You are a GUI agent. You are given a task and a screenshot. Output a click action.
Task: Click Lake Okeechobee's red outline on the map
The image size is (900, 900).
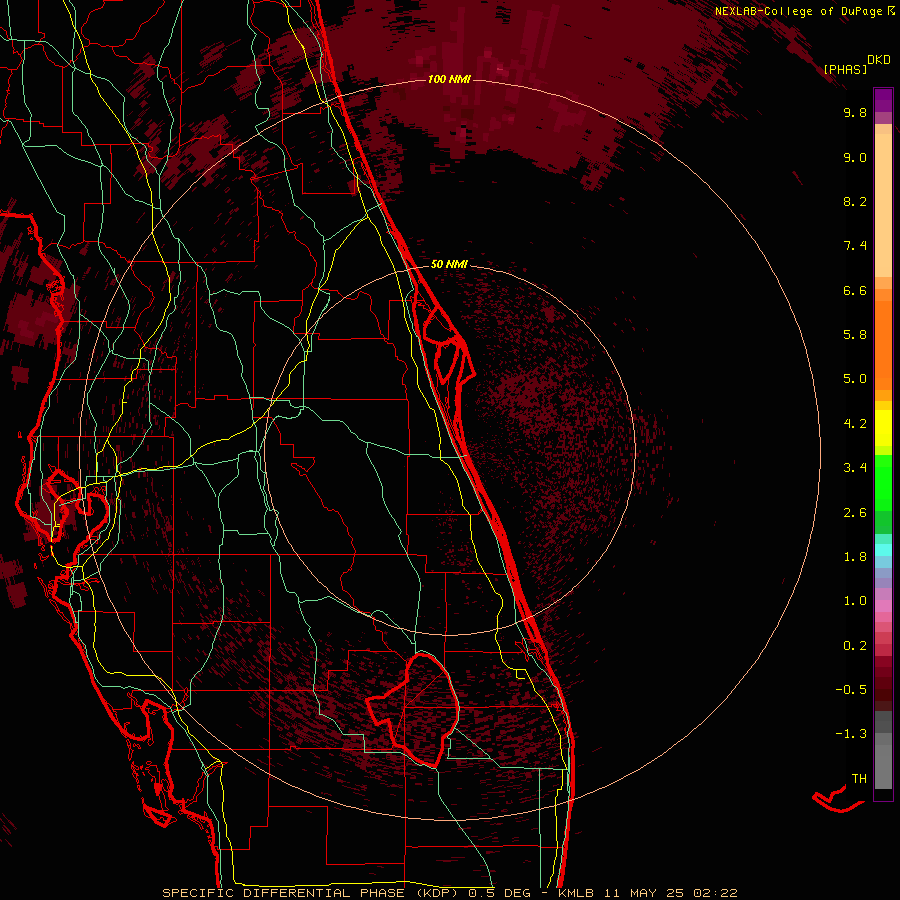413,710
